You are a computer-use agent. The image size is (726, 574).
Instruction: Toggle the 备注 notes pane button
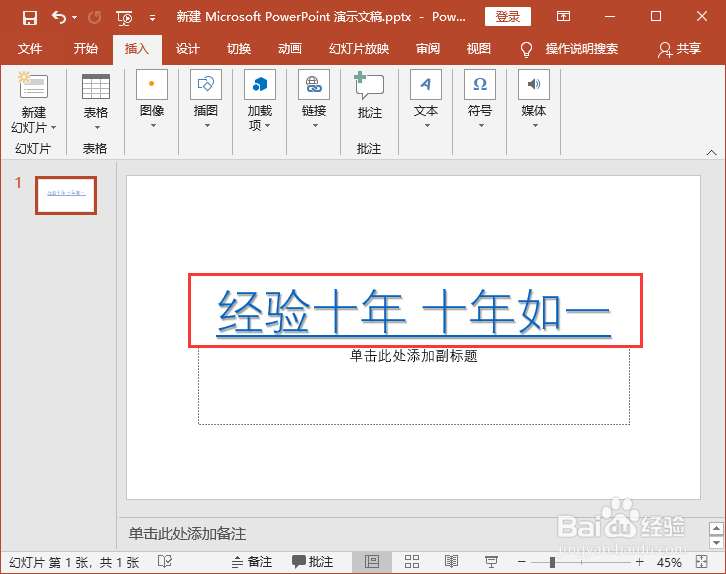pyautogui.click(x=252, y=562)
